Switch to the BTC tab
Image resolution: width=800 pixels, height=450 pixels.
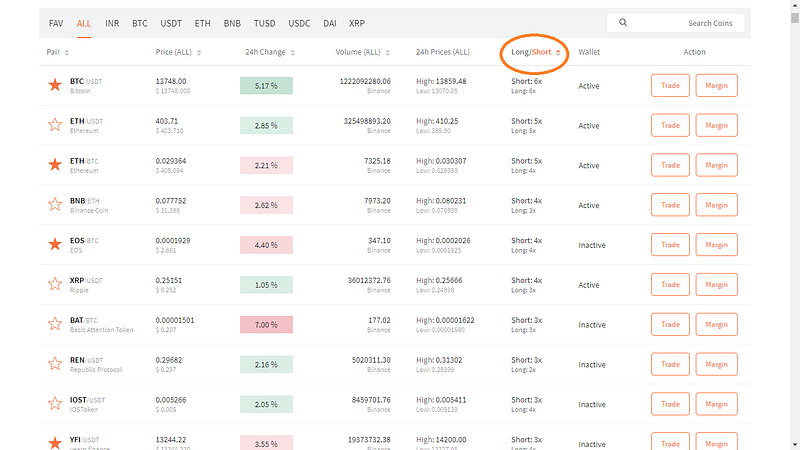140,23
